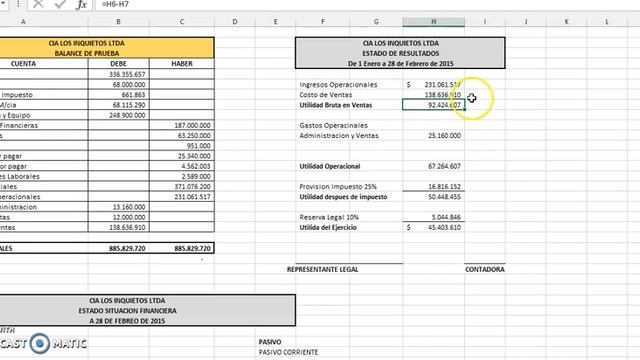The width and height of the screenshot is (640, 360).
Task: Click Reserva Legal 10% label
Action: tap(329, 217)
